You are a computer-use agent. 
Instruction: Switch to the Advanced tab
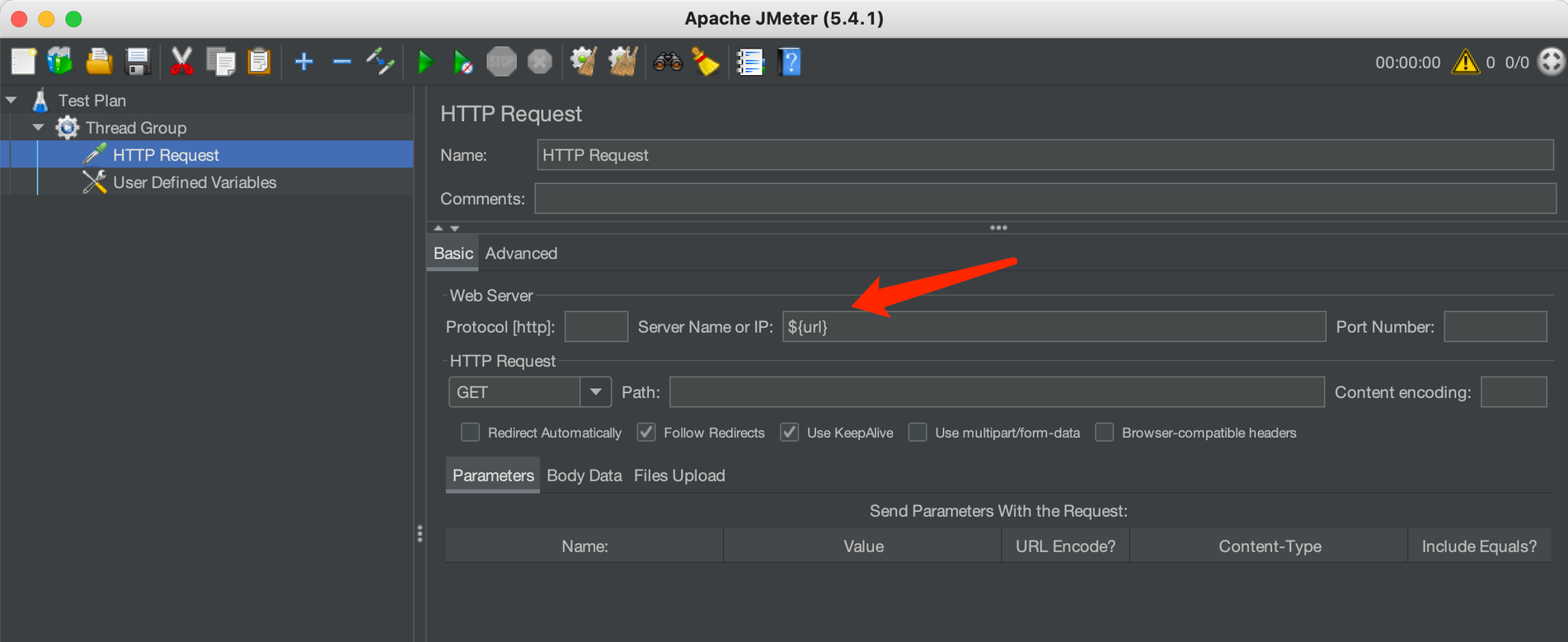point(521,254)
